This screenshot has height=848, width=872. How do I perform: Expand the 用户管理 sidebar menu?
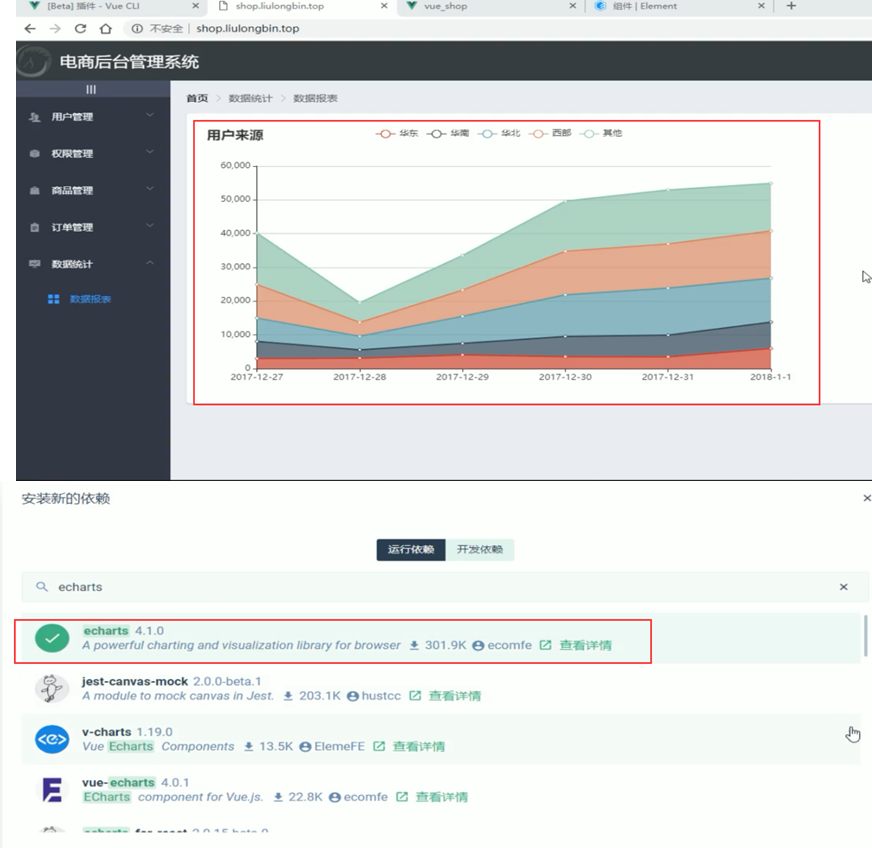click(x=92, y=117)
